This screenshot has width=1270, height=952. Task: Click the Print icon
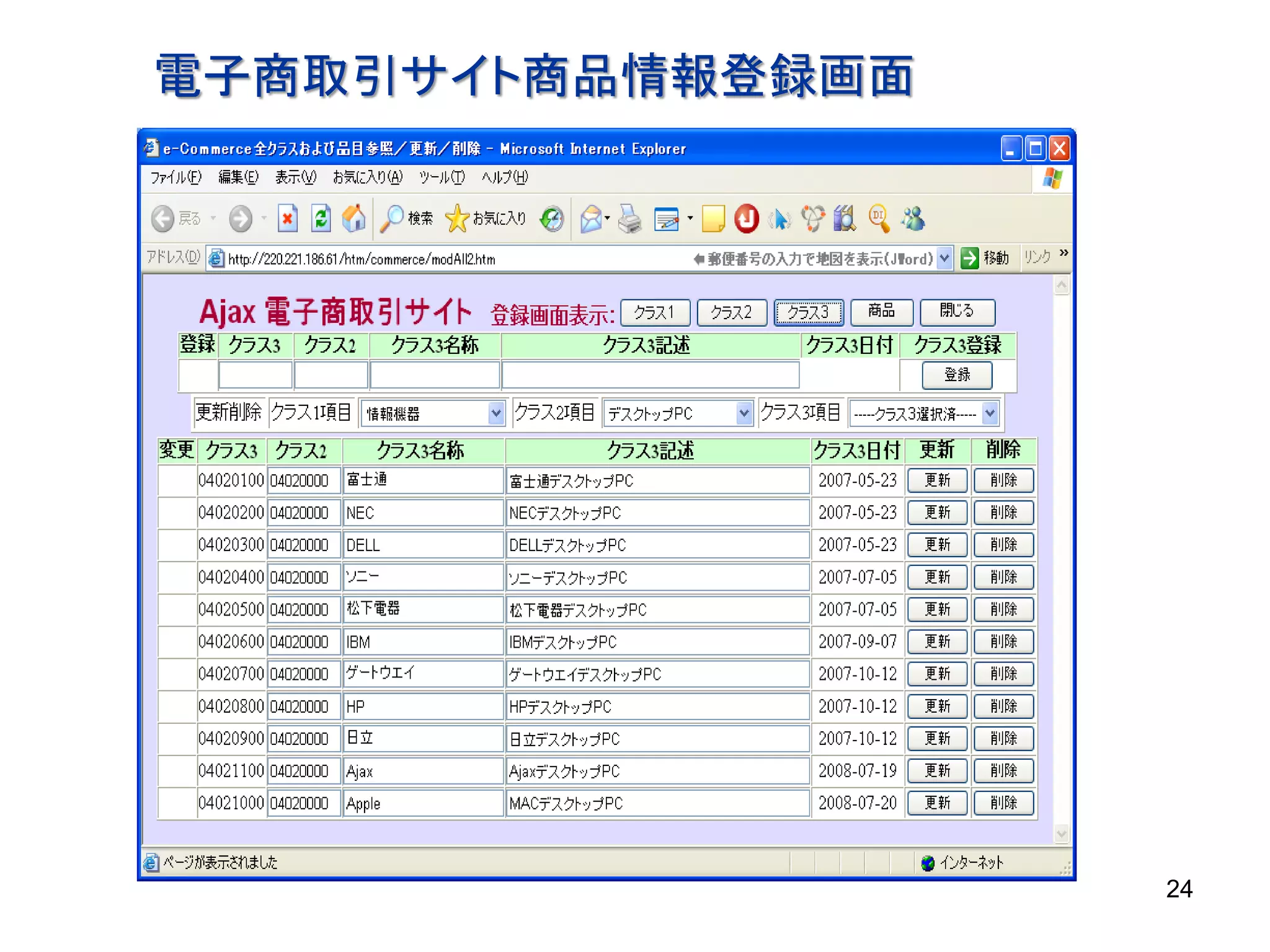630,219
